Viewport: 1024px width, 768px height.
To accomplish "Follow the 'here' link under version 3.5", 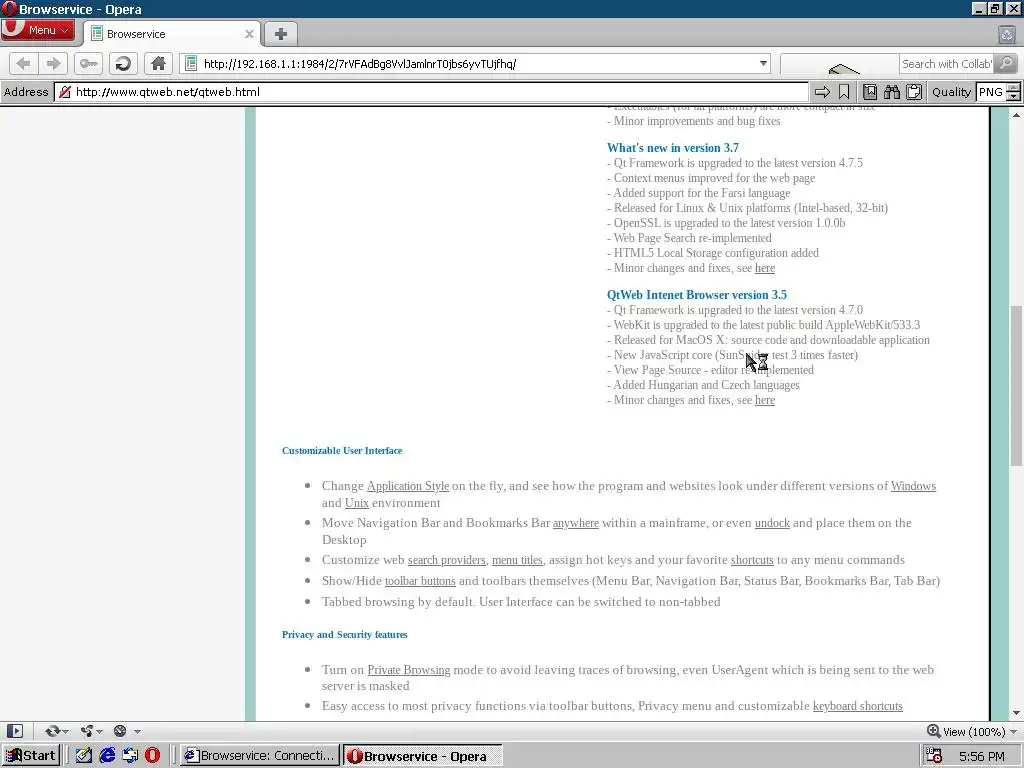I will coord(765,400).
